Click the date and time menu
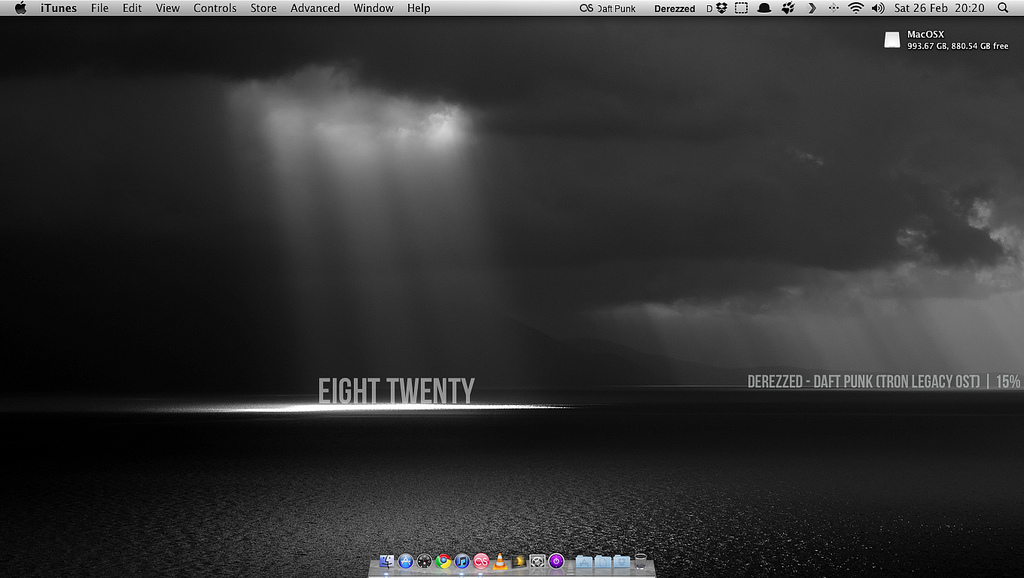Image resolution: width=1024 pixels, height=578 pixels. [x=938, y=8]
